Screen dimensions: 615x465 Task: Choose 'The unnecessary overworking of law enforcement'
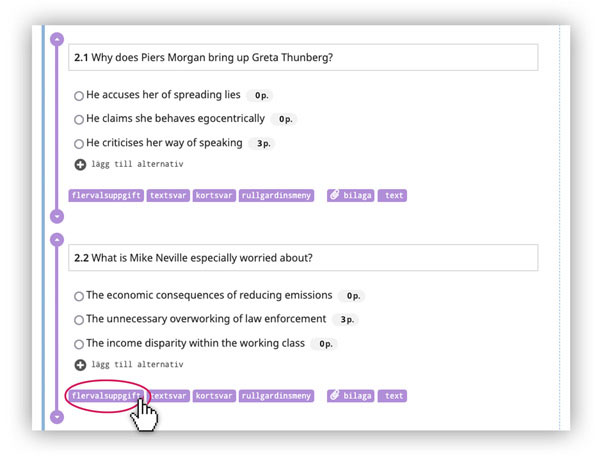(x=79, y=320)
